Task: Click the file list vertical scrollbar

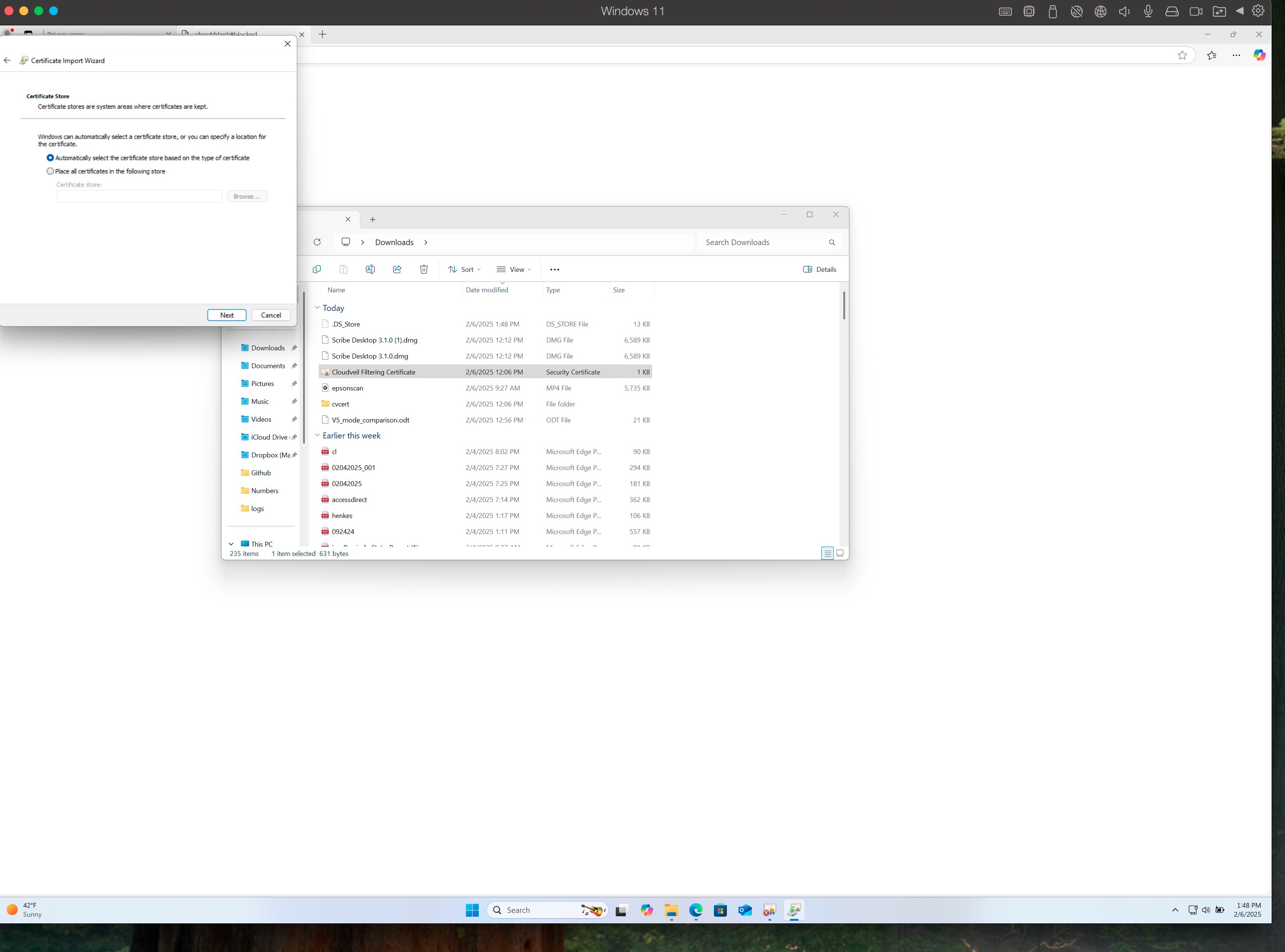Action: point(844,305)
